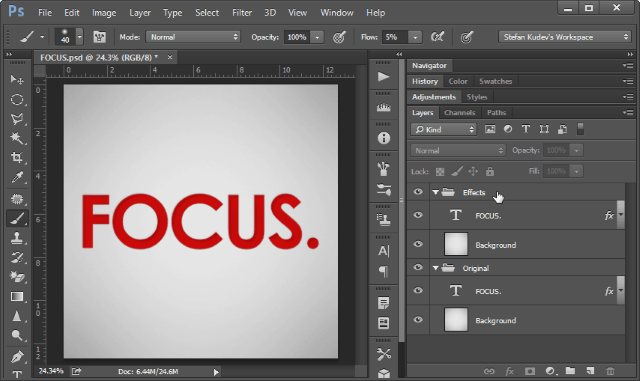This screenshot has height=381, width=640.
Task: Select the Elliptical Marquee tool
Action: click(17, 99)
